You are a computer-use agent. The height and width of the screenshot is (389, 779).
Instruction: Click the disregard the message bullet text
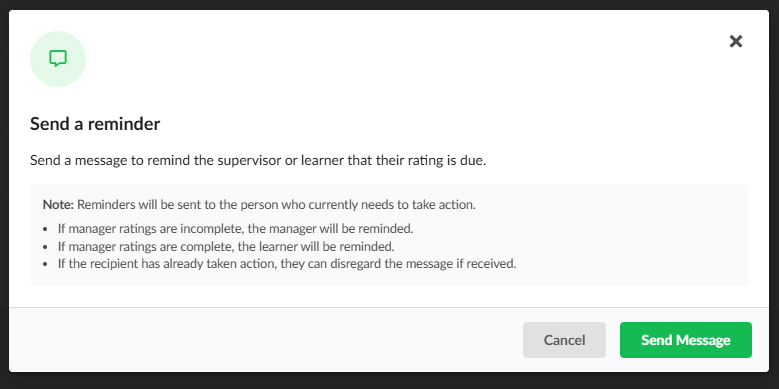pyautogui.click(x=287, y=264)
